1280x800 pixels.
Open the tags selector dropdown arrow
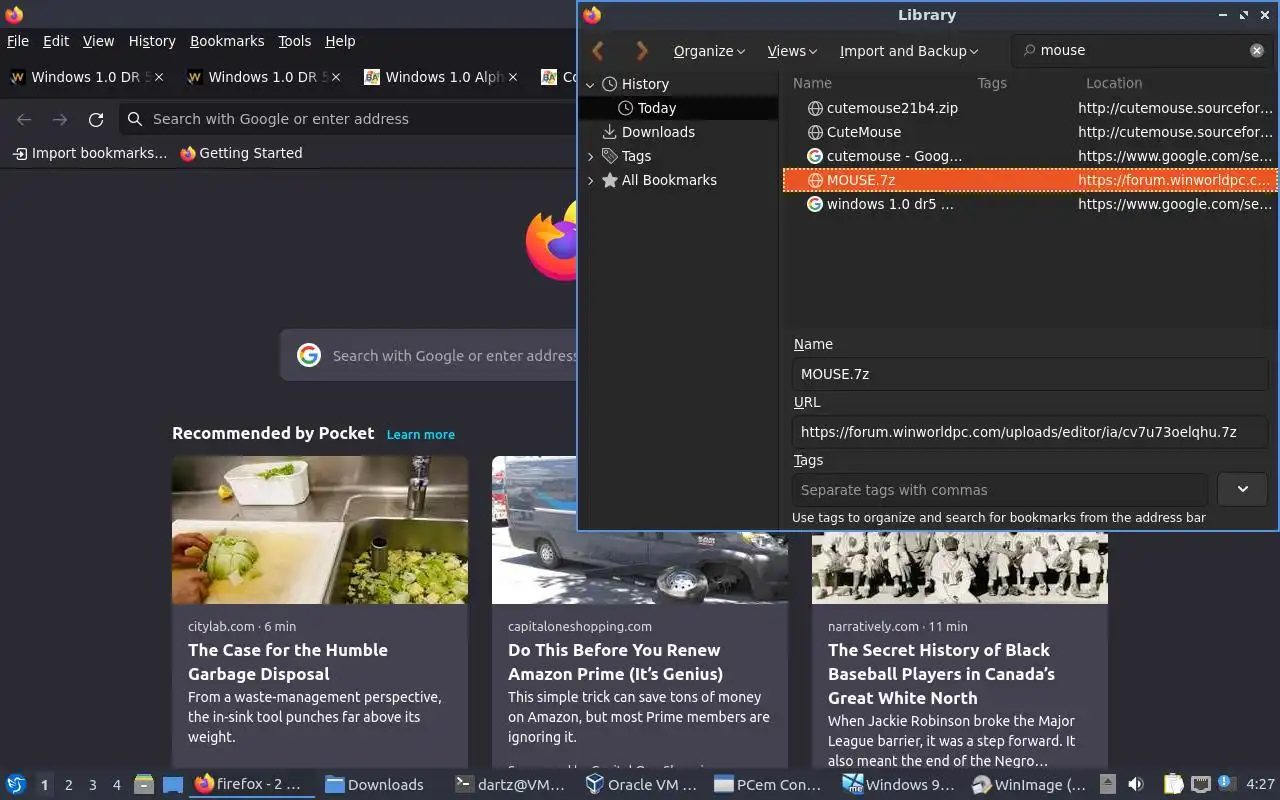click(1242, 489)
